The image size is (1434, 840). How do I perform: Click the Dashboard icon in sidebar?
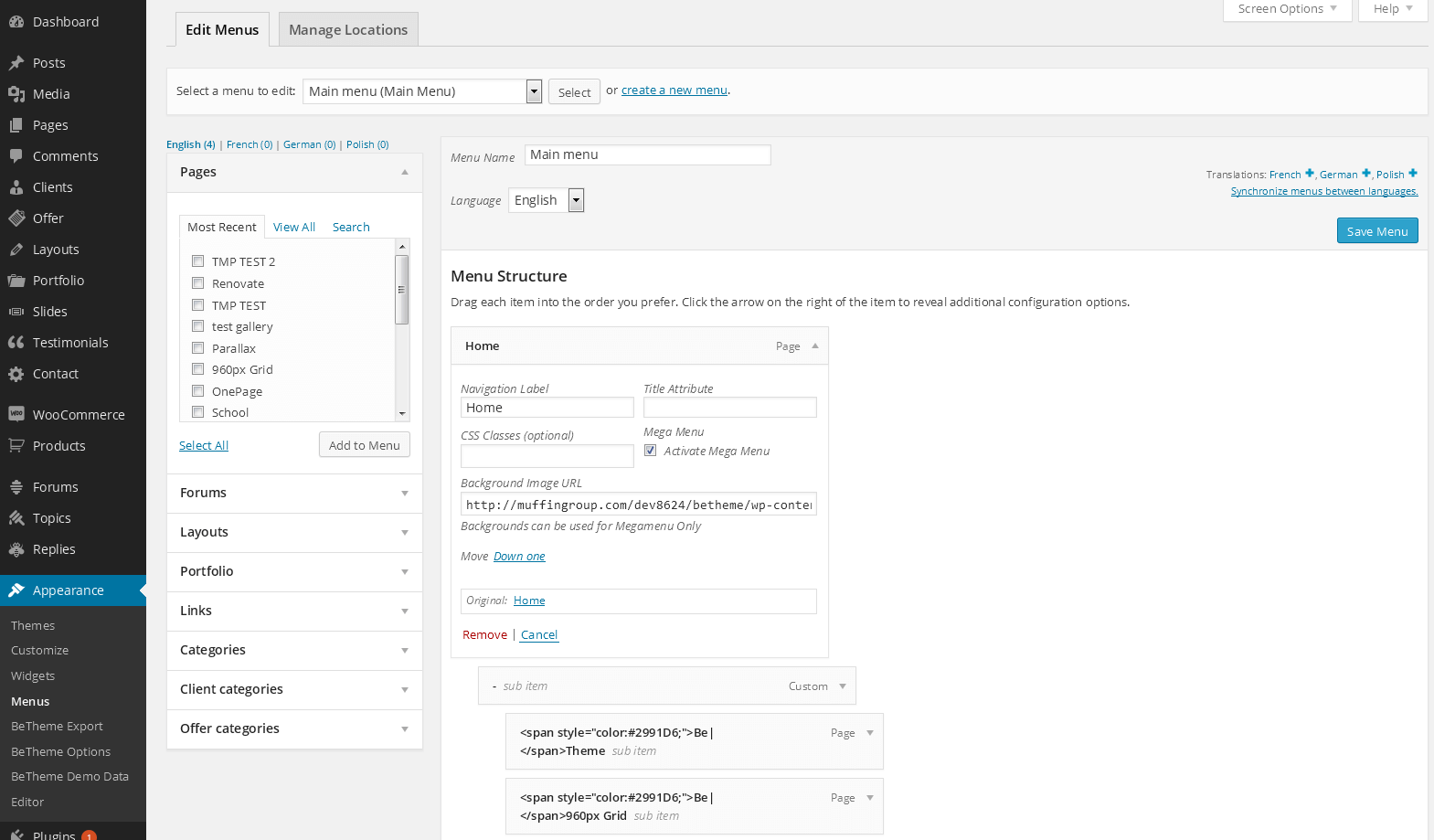coord(16,22)
